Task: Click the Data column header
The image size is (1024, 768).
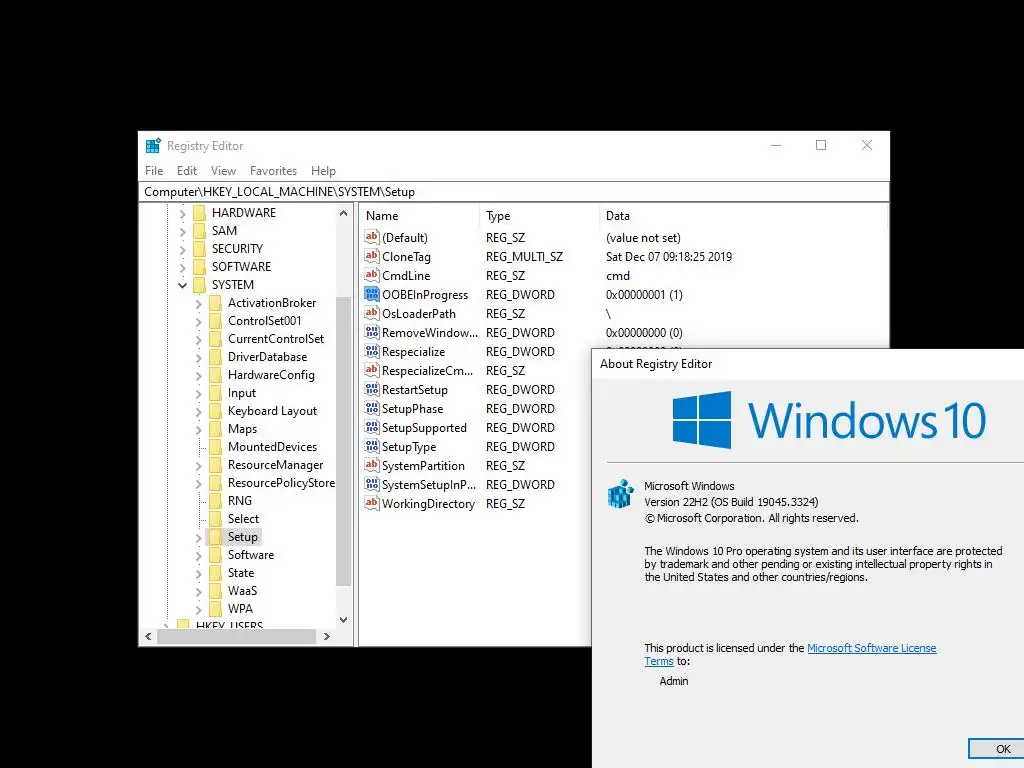Action: 743,216
